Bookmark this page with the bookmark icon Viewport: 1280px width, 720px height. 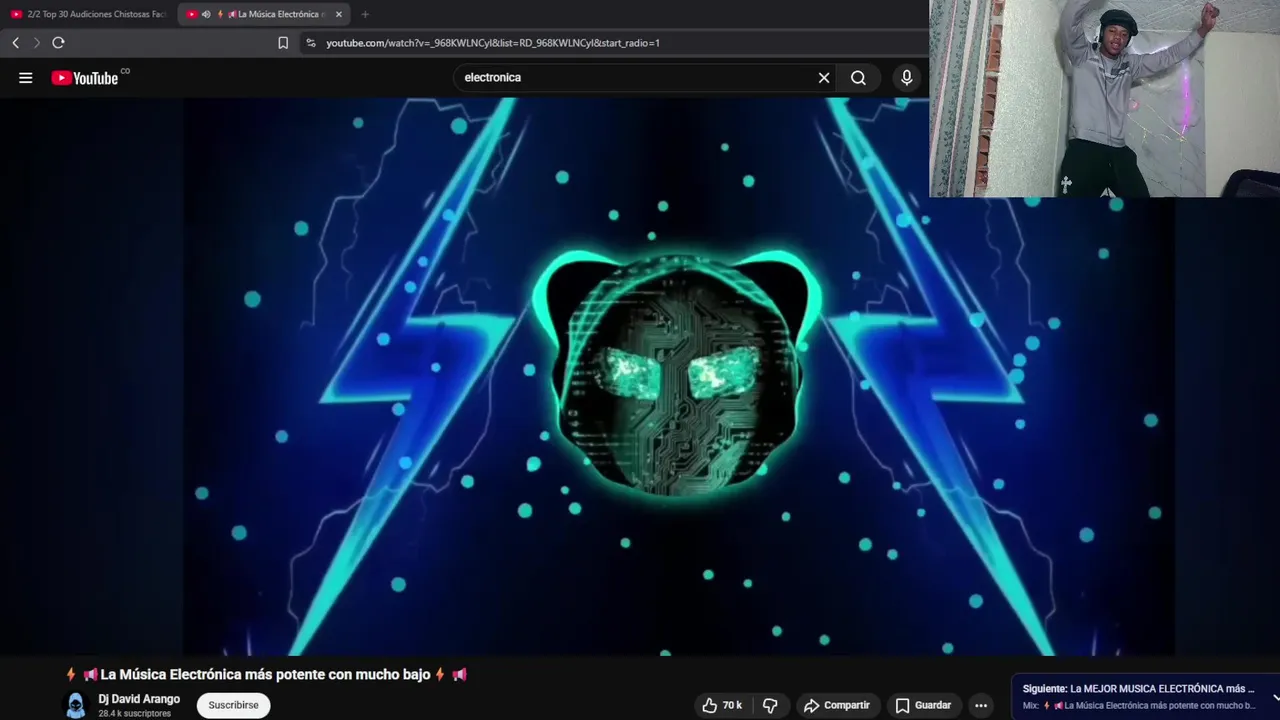pos(283,43)
